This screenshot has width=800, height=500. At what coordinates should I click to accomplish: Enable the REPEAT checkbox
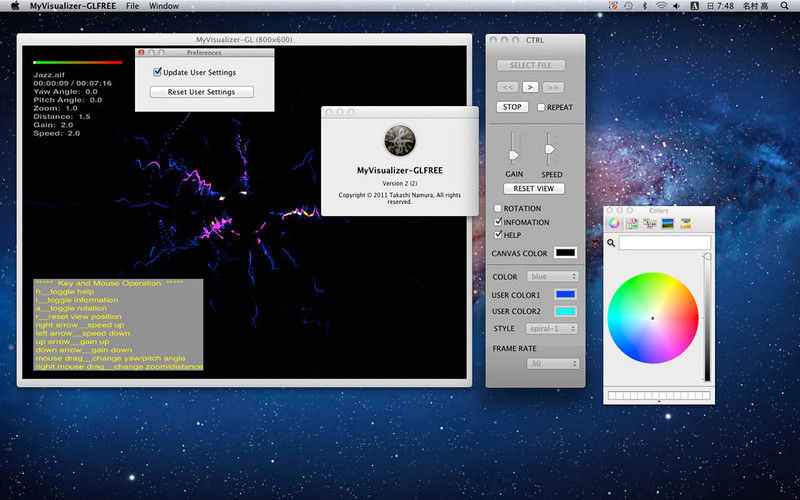click(x=541, y=107)
